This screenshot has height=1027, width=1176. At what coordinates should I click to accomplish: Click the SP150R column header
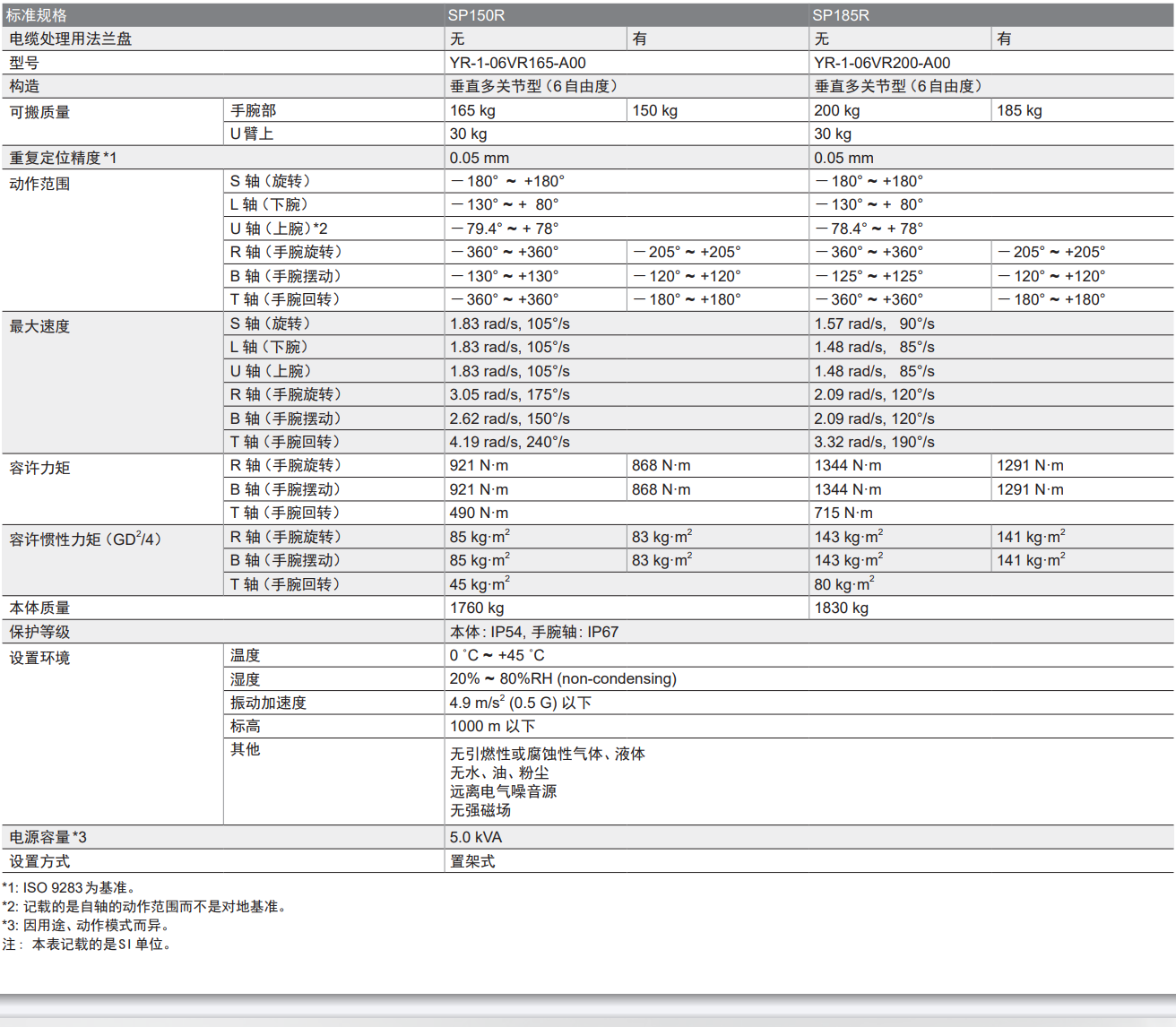pos(477,15)
